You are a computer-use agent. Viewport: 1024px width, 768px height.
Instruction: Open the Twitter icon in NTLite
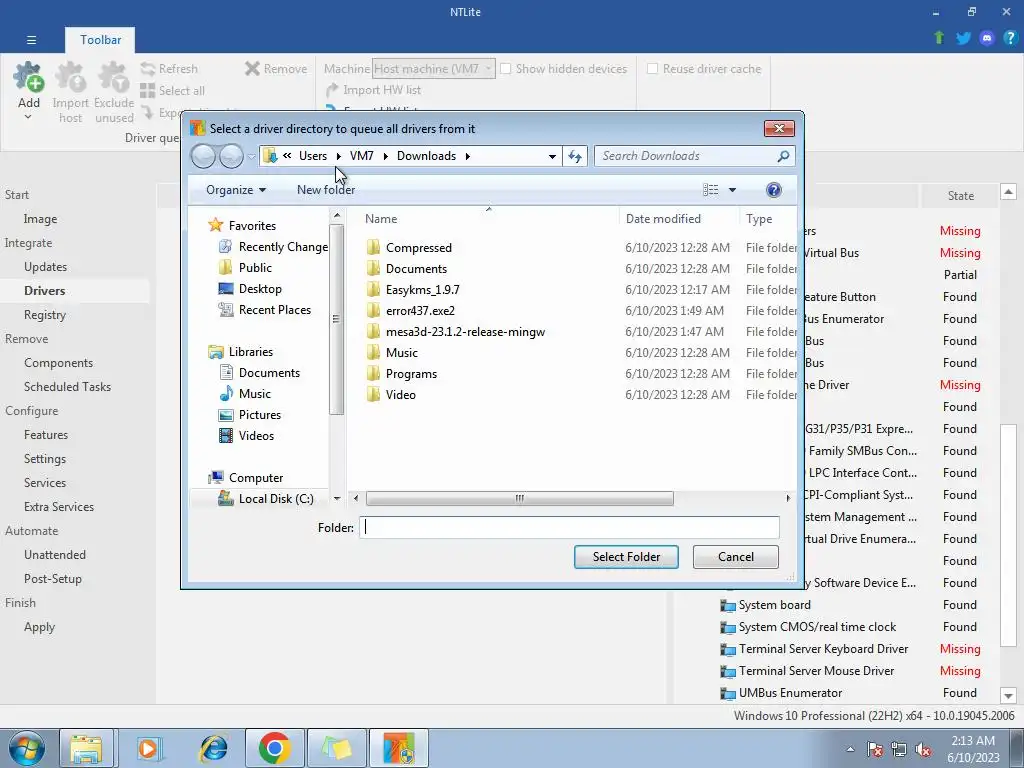pos(963,38)
